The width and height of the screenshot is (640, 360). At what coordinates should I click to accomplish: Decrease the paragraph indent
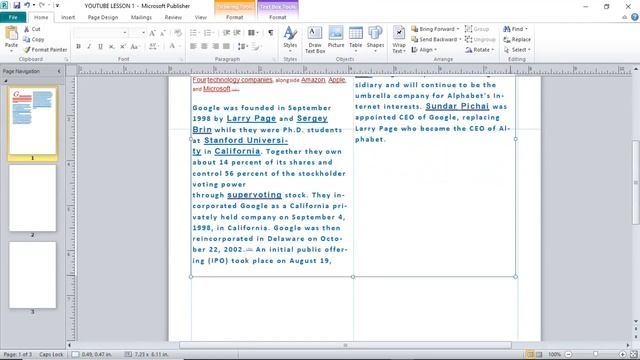coord(226,33)
